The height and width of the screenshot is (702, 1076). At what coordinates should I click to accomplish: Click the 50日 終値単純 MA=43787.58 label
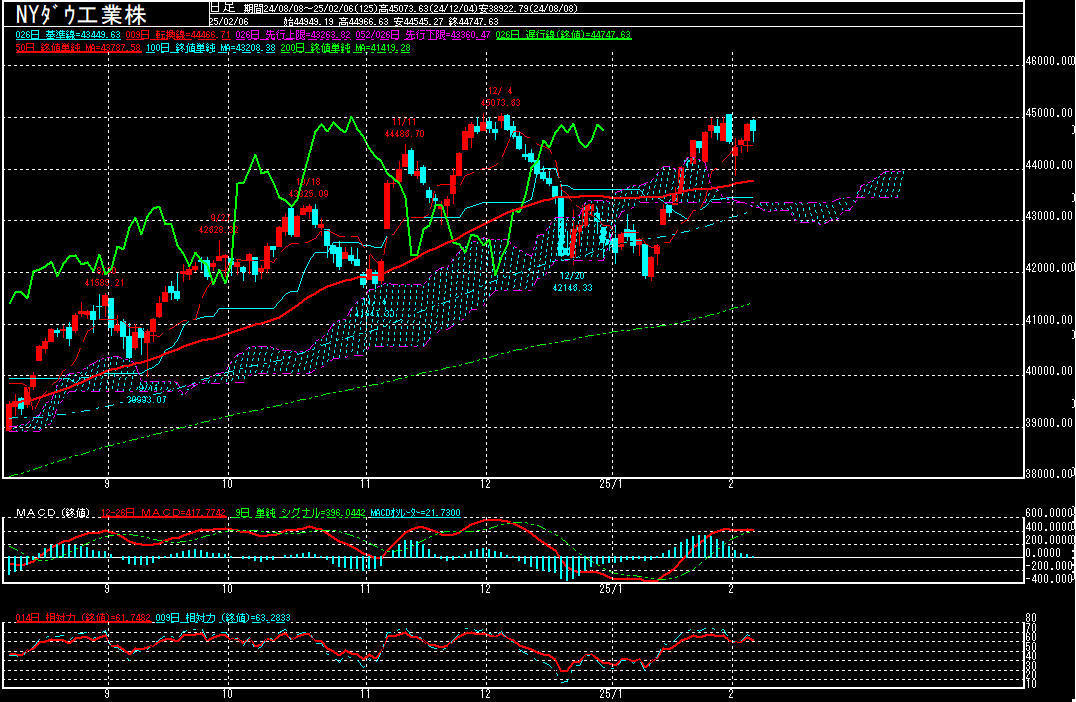pos(78,48)
